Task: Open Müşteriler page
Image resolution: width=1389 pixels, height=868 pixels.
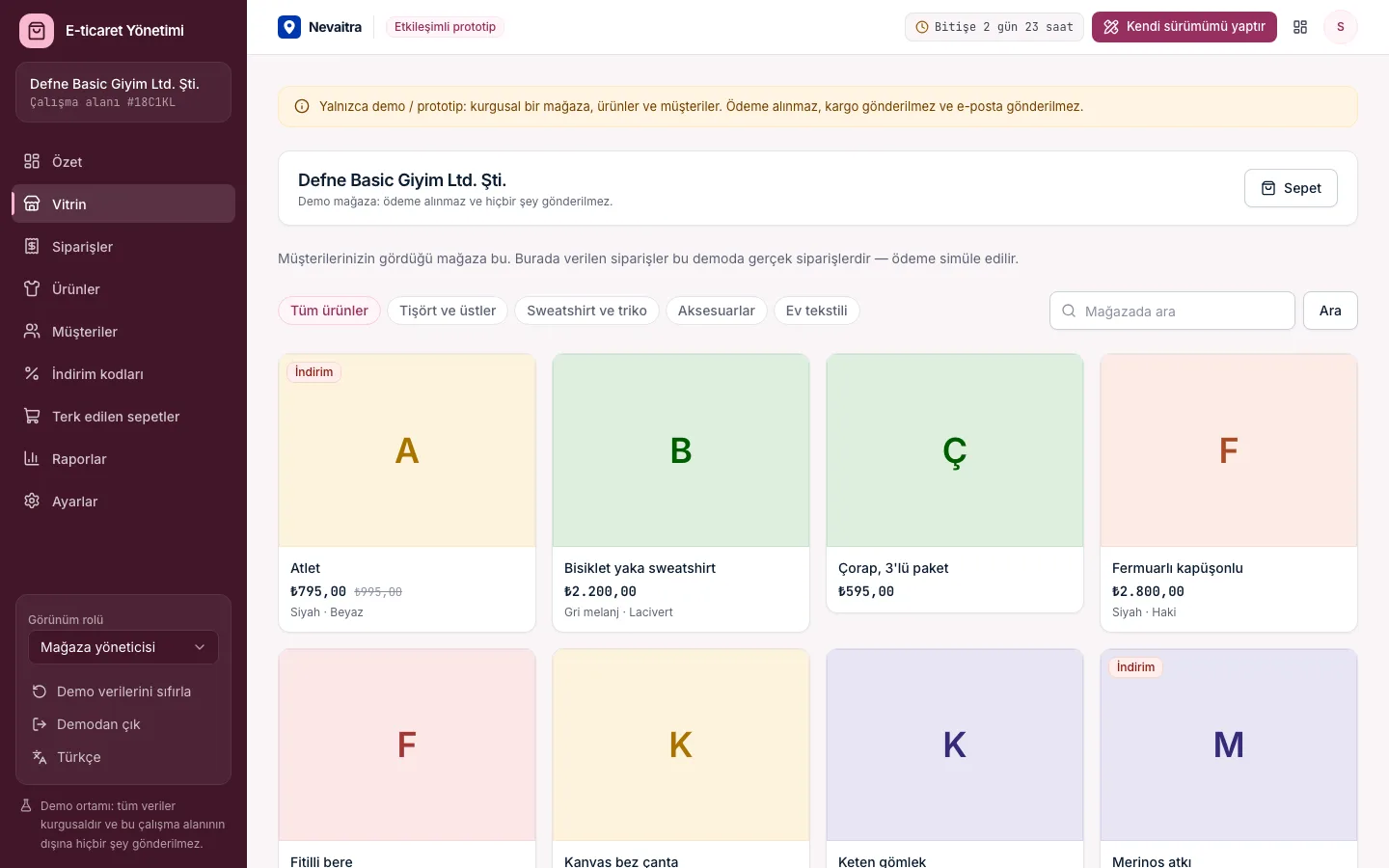Action: pyautogui.click(x=123, y=331)
